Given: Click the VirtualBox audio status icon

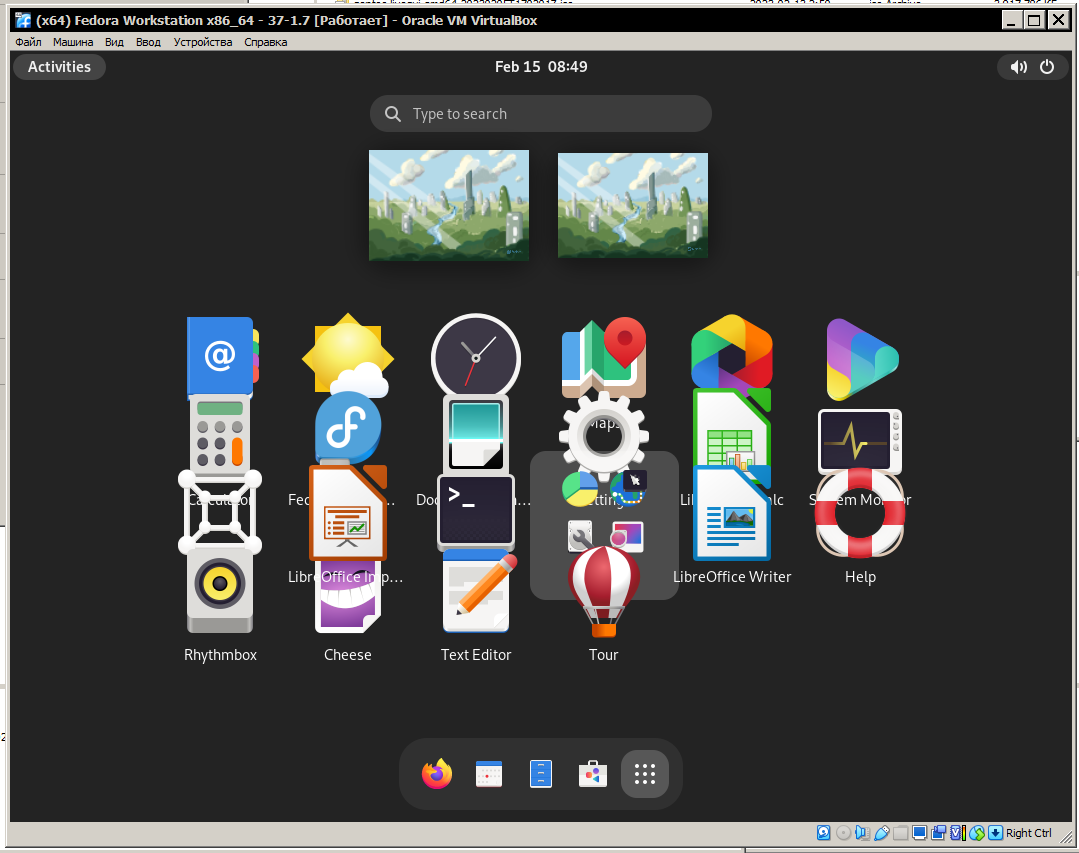Looking at the screenshot, I should point(862,833).
